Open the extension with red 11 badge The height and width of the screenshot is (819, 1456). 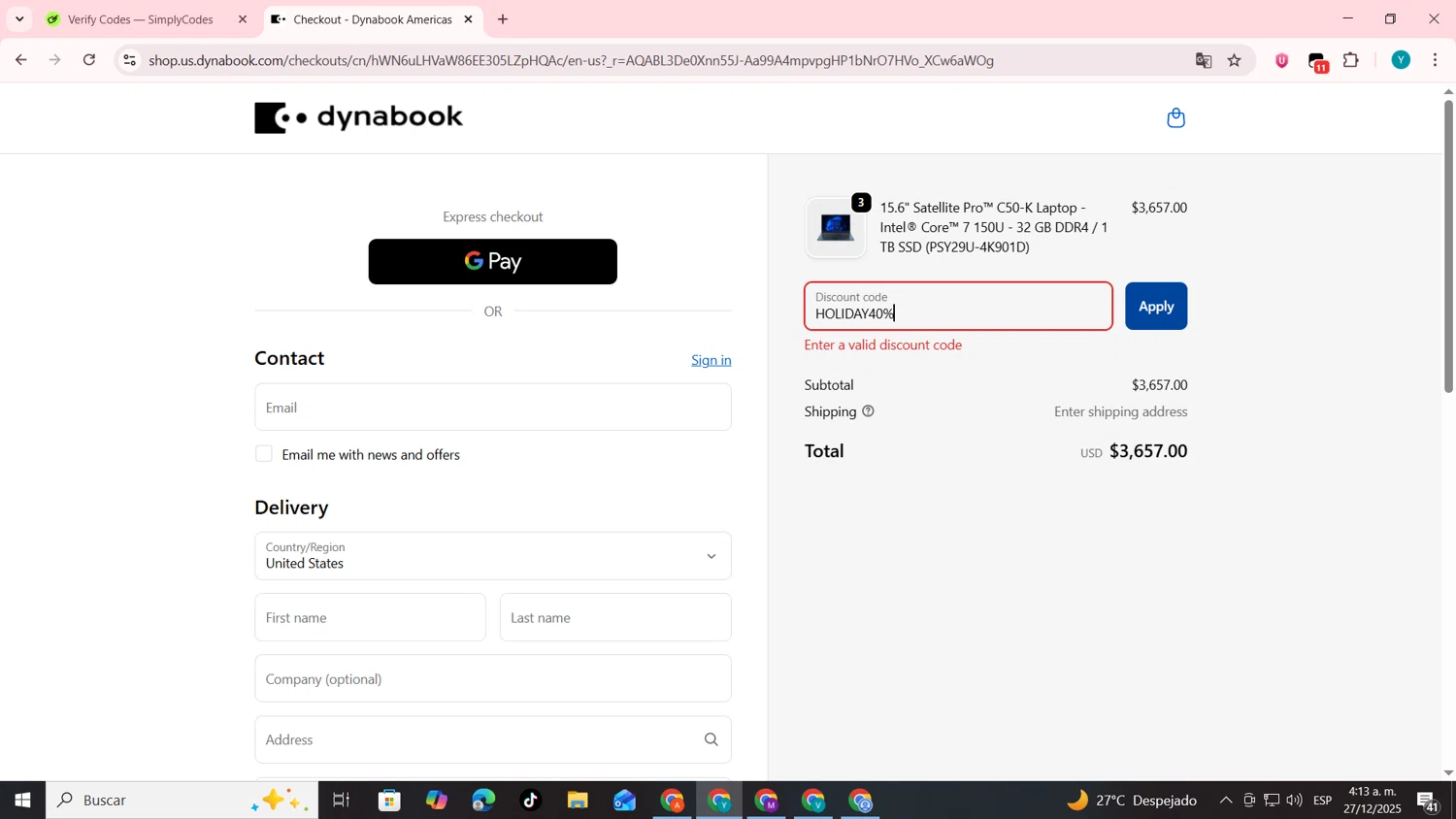point(1318,62)
